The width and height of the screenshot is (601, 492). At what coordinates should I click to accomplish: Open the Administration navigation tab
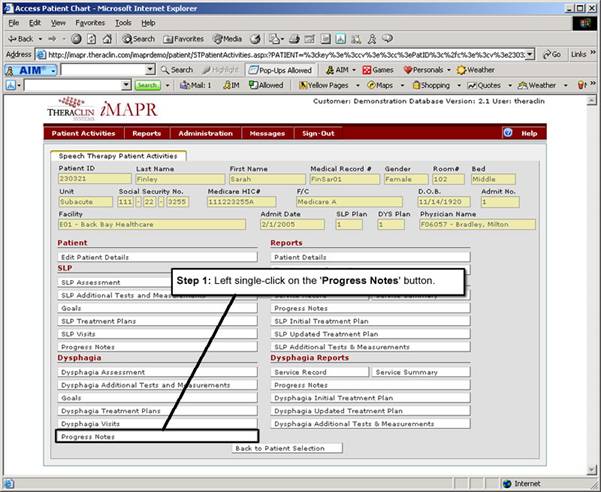205,133
